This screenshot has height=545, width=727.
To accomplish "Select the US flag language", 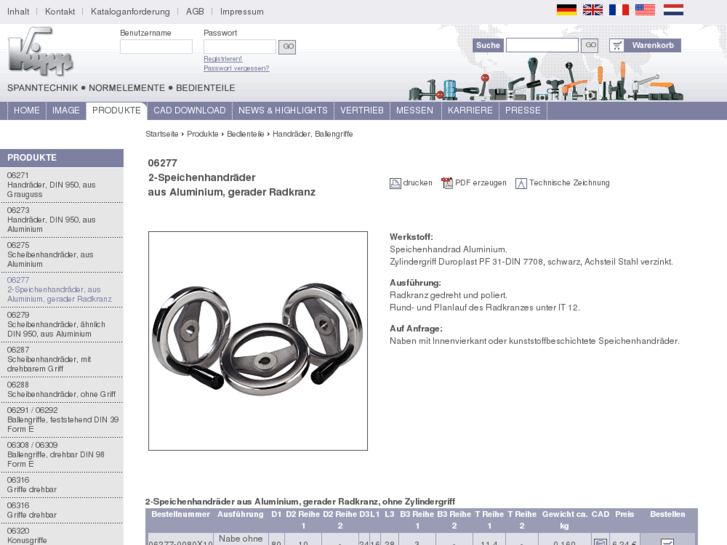I will coord(645,10).
